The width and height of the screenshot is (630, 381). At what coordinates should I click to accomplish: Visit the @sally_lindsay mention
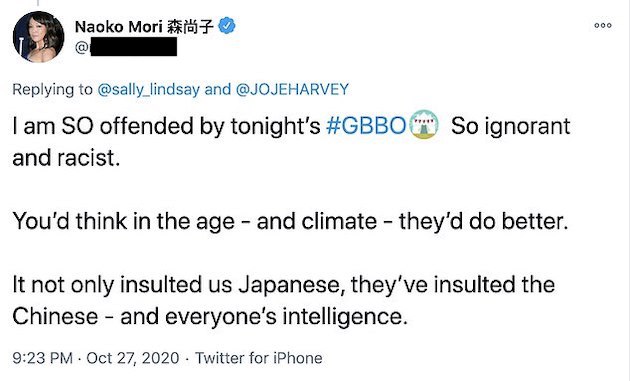(x=148, y=89)
